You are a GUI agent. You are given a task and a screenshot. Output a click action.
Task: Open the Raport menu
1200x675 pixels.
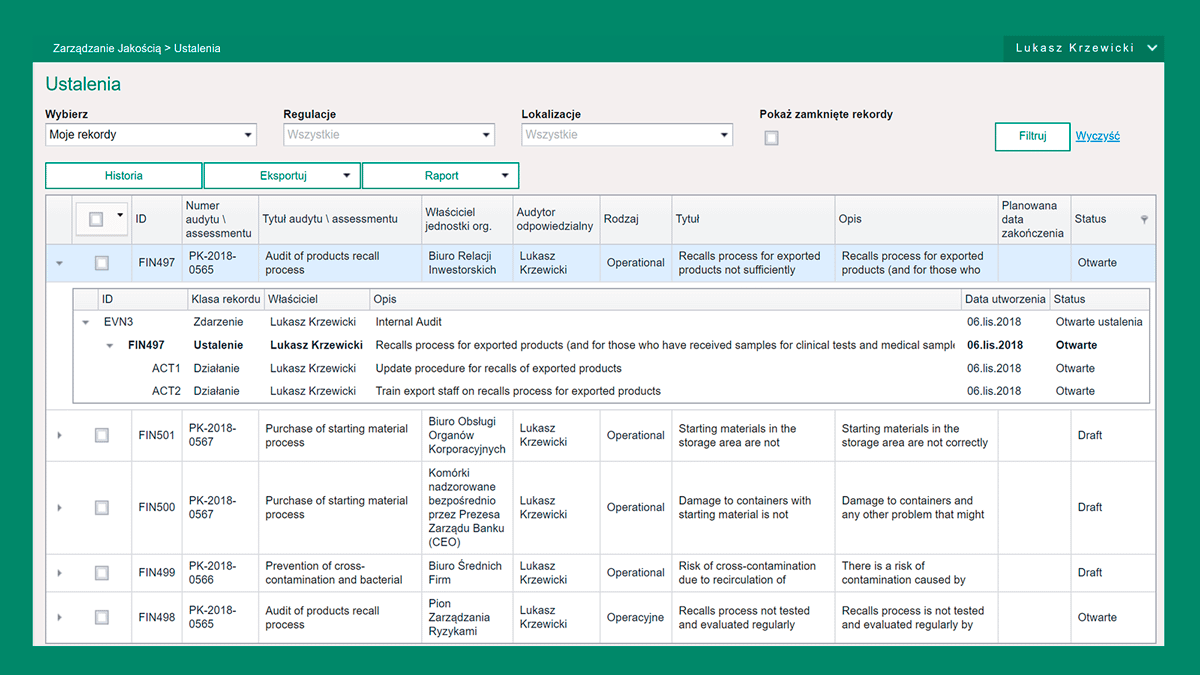pyautogui.click(x=440, y=176)
